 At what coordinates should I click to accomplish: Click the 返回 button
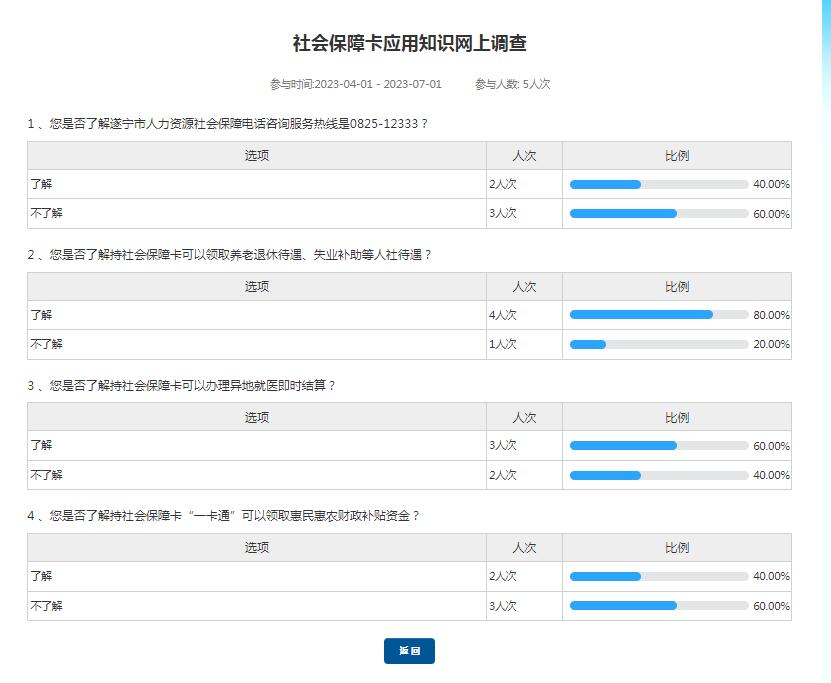tap(409, 651)
